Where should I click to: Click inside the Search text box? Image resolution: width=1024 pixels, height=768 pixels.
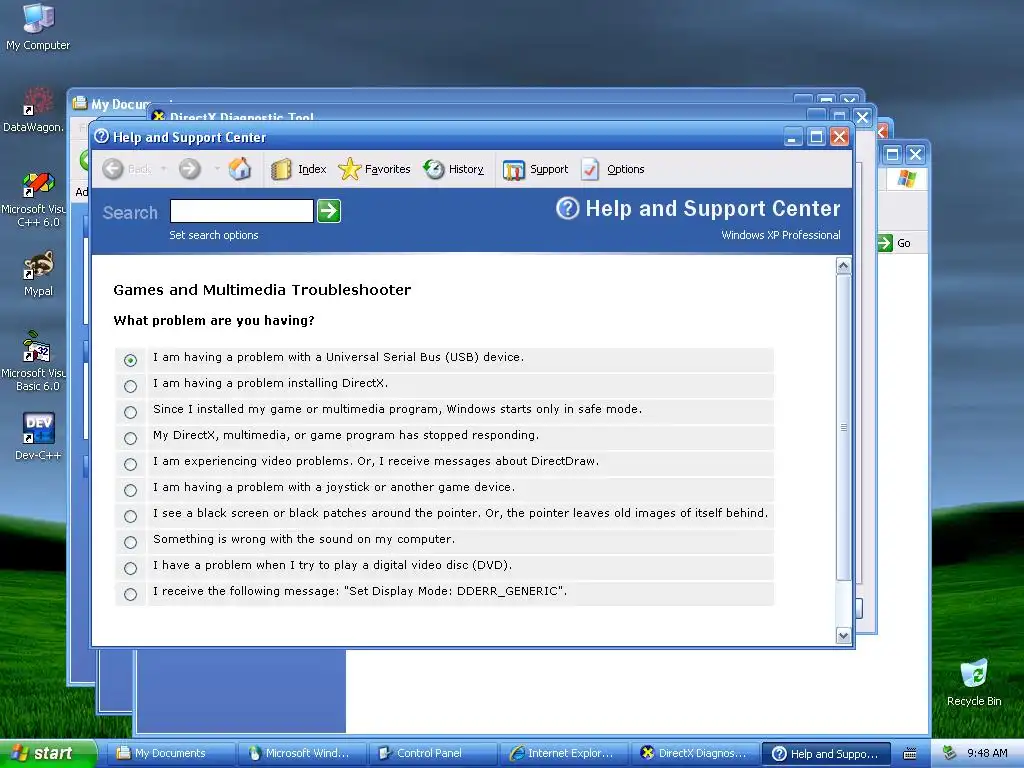point(242,211)
